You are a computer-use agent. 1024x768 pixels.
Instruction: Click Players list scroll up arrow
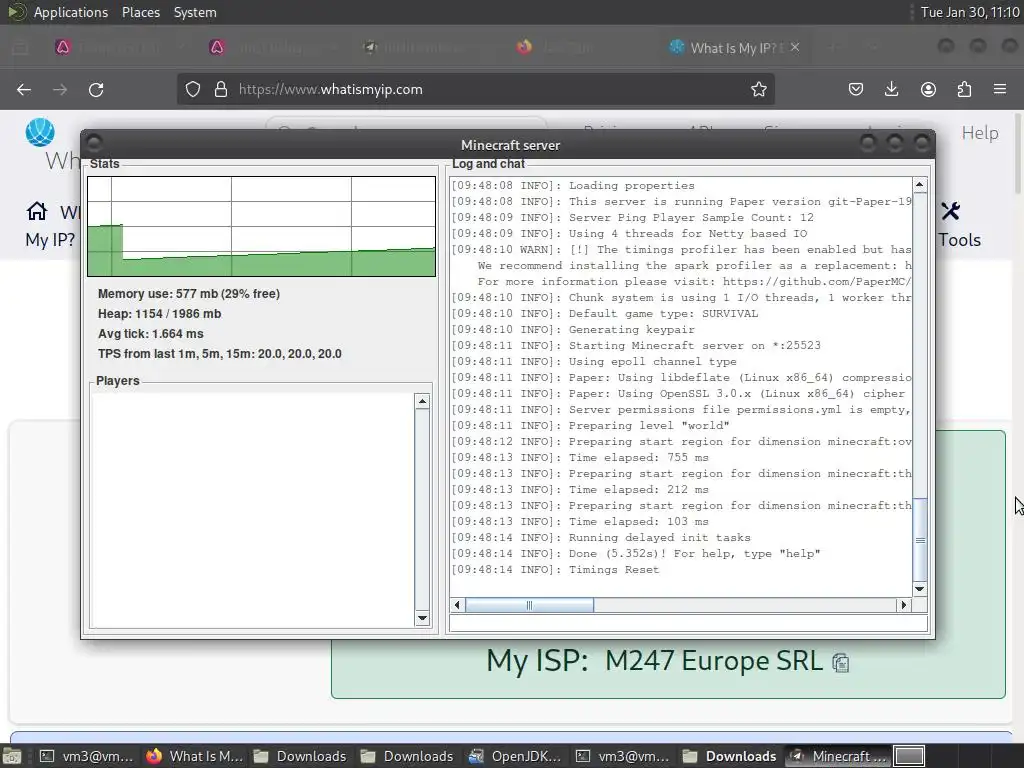[422, 401]
